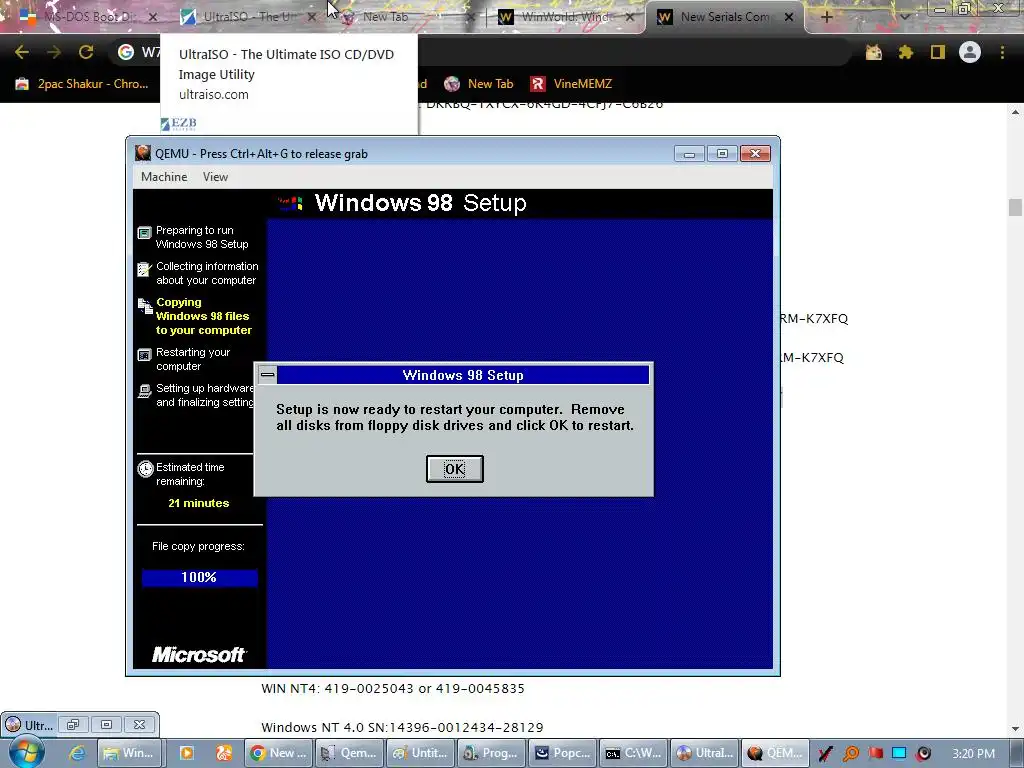Click the QEMU window title icon
This screenshot has height=768, width=1024.
coord(143,153)
